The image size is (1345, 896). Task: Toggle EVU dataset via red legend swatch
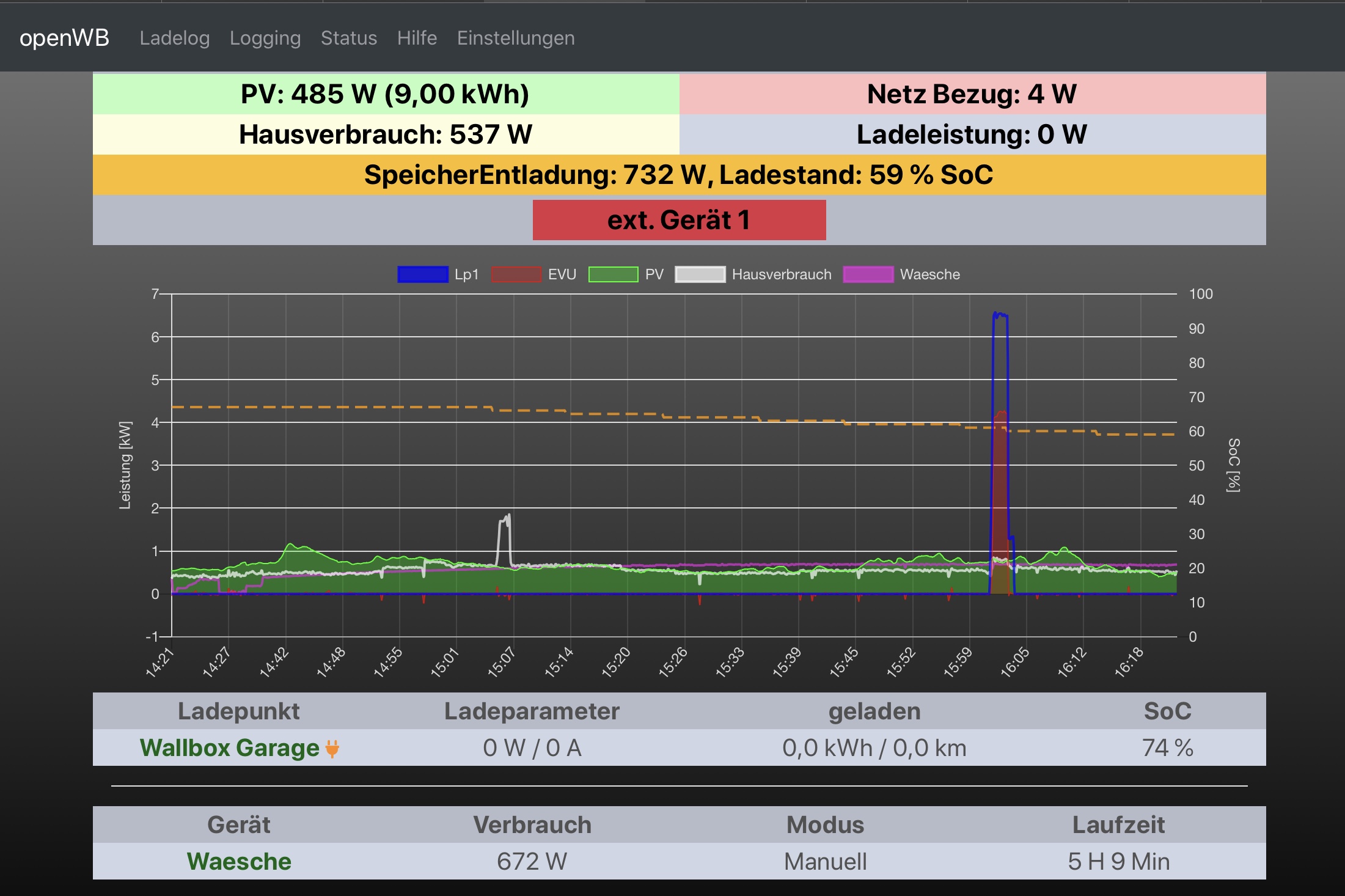click(x=516, y=274)
